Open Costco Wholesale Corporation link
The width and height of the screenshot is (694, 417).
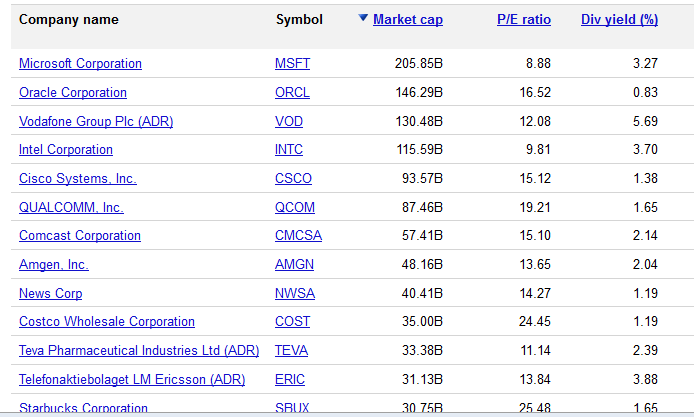107,321
